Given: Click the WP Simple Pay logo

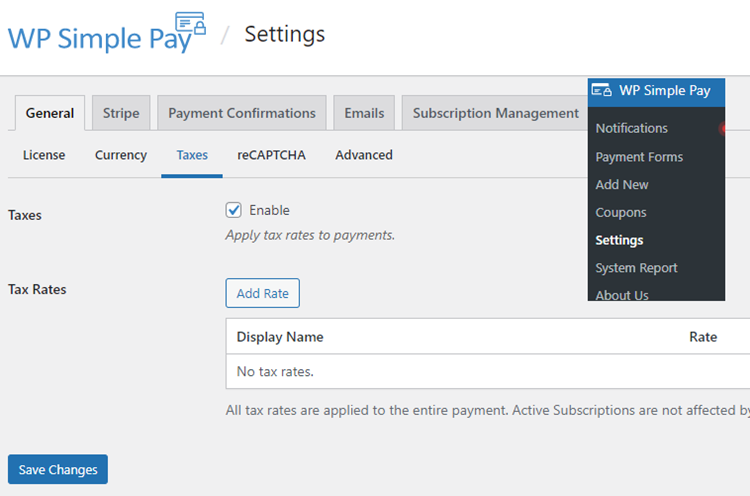Looking at the screenshot, I should pyautogui.click(x=107, y=33).
